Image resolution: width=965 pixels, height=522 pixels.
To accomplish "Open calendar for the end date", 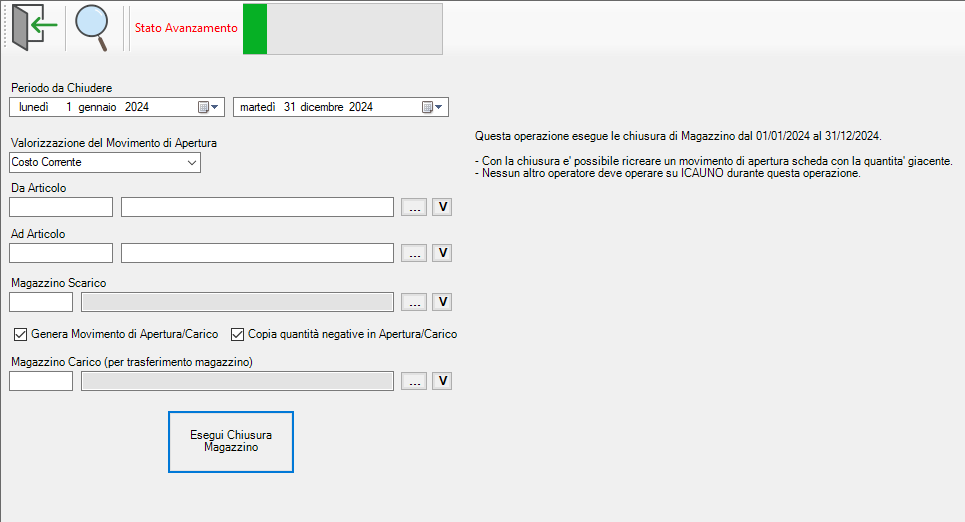I will click(431, 107).
